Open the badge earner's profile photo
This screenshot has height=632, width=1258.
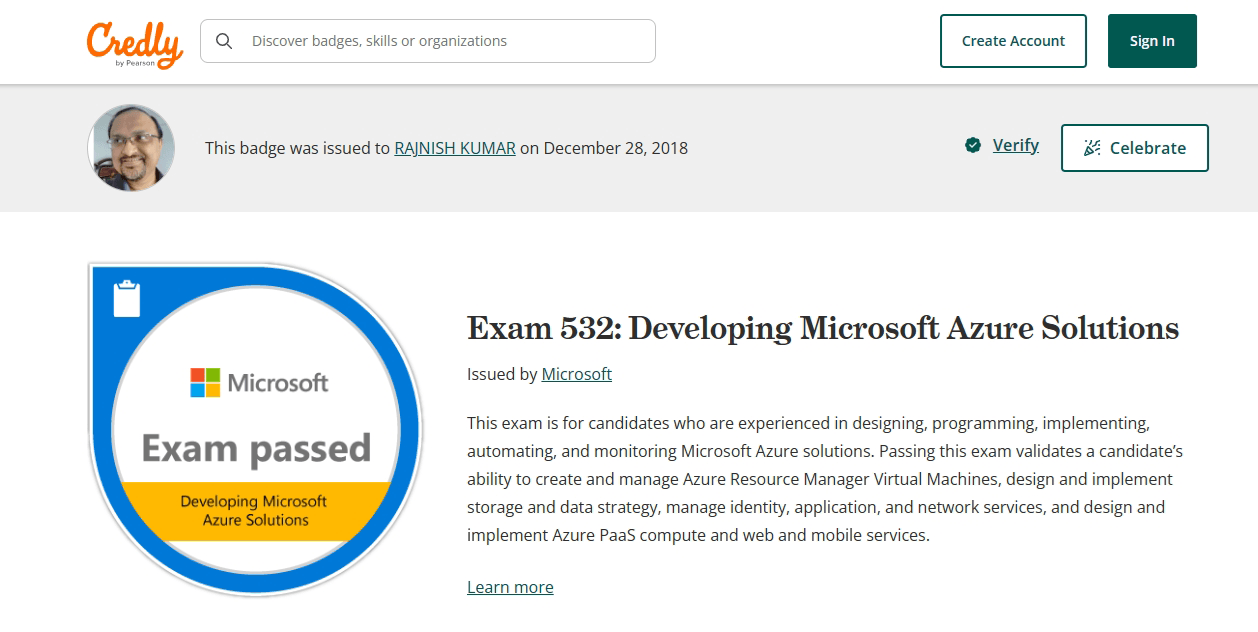pyautogui.click(x=131, y=148)
